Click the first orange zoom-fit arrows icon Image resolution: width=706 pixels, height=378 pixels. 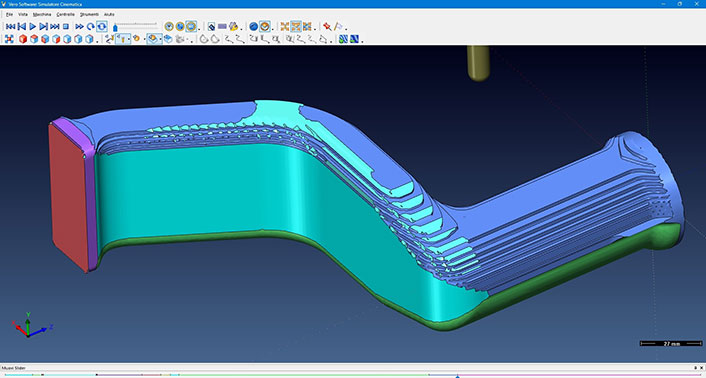click(x=285, y=27)
